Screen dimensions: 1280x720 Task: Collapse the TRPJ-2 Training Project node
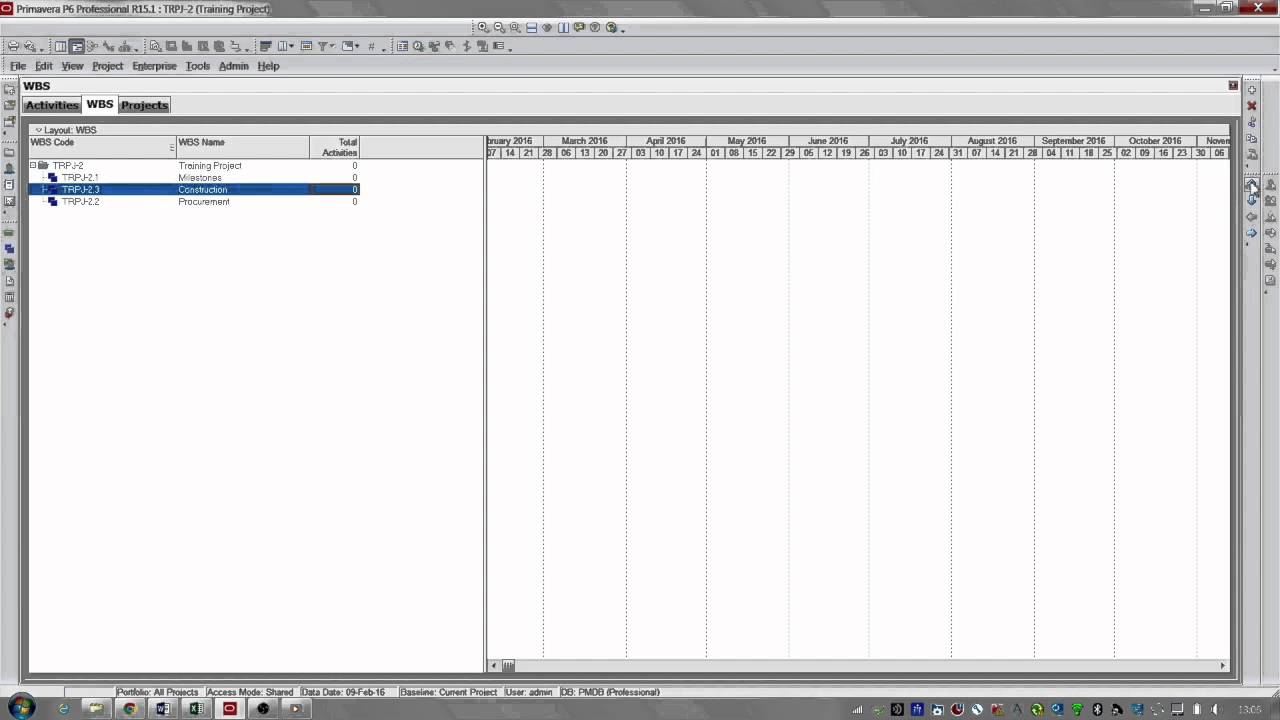(x=33, y=165)
